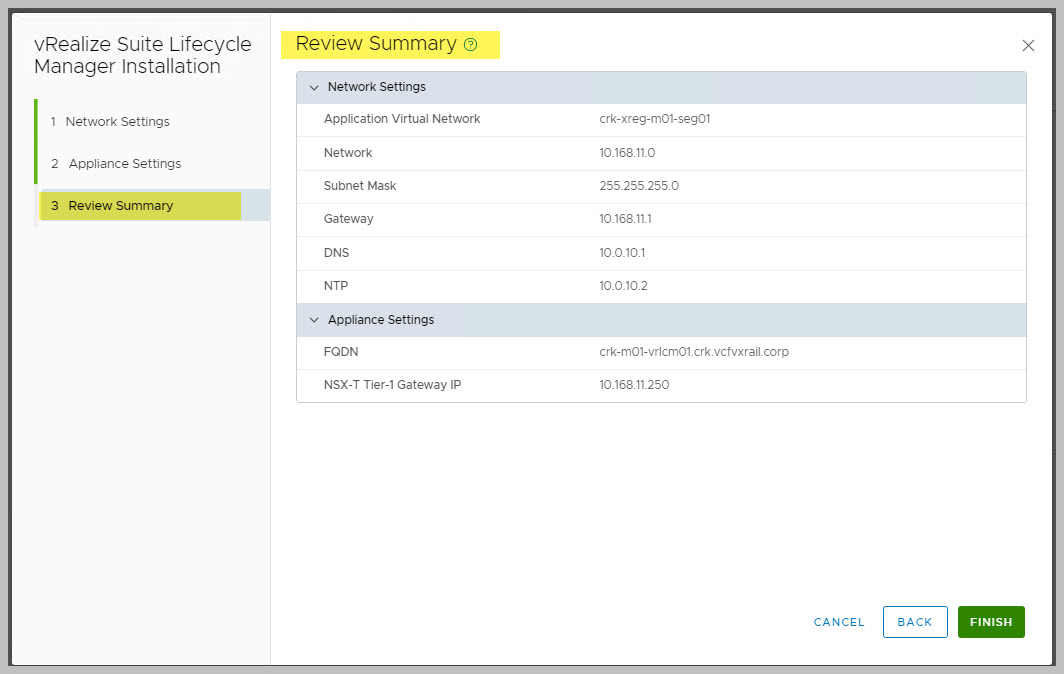Close the installation wizard dialog
Image resolution: width=1064 pixels, height=674 pixels.
pos(1028,46)
